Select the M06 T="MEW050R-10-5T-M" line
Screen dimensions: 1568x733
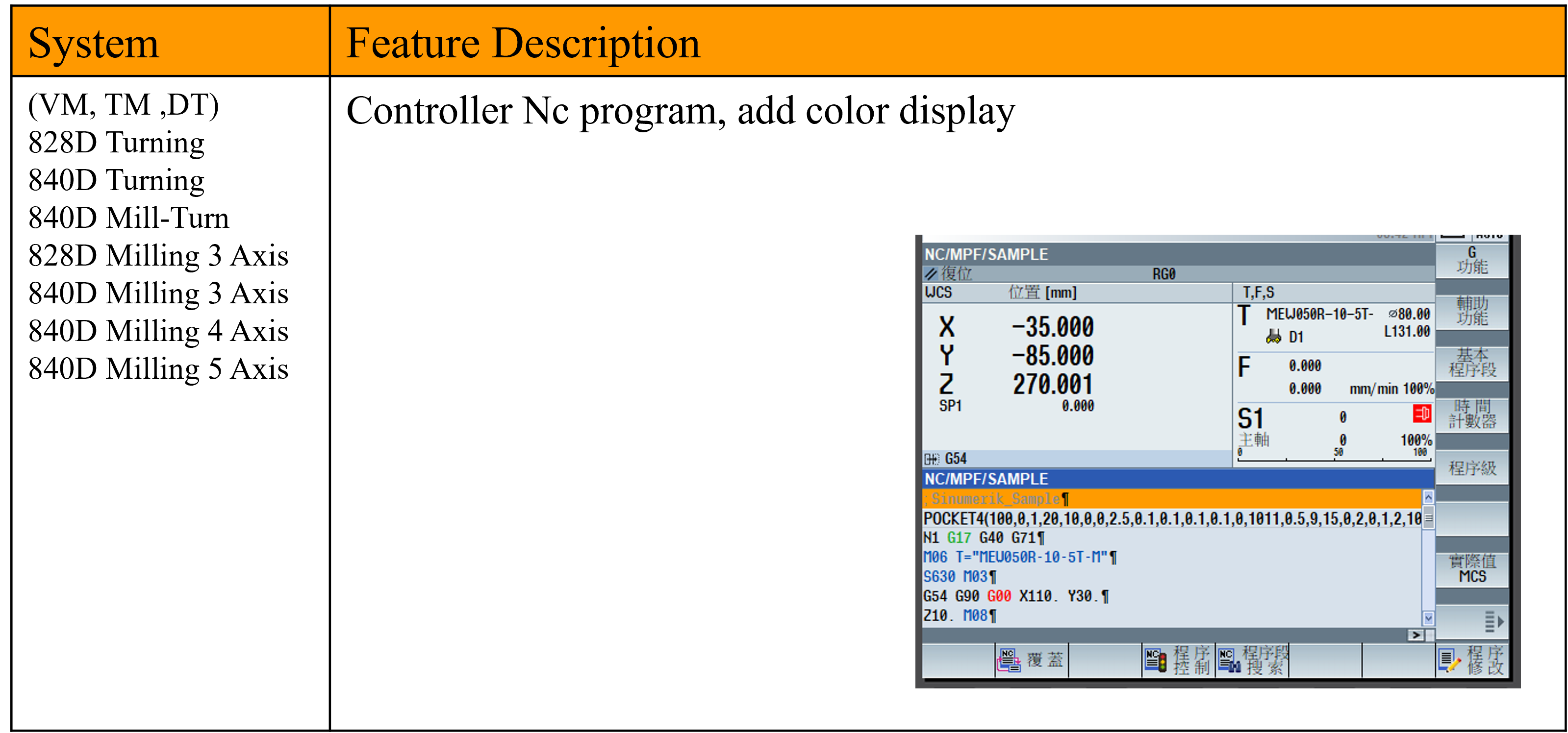[1172, 557]
